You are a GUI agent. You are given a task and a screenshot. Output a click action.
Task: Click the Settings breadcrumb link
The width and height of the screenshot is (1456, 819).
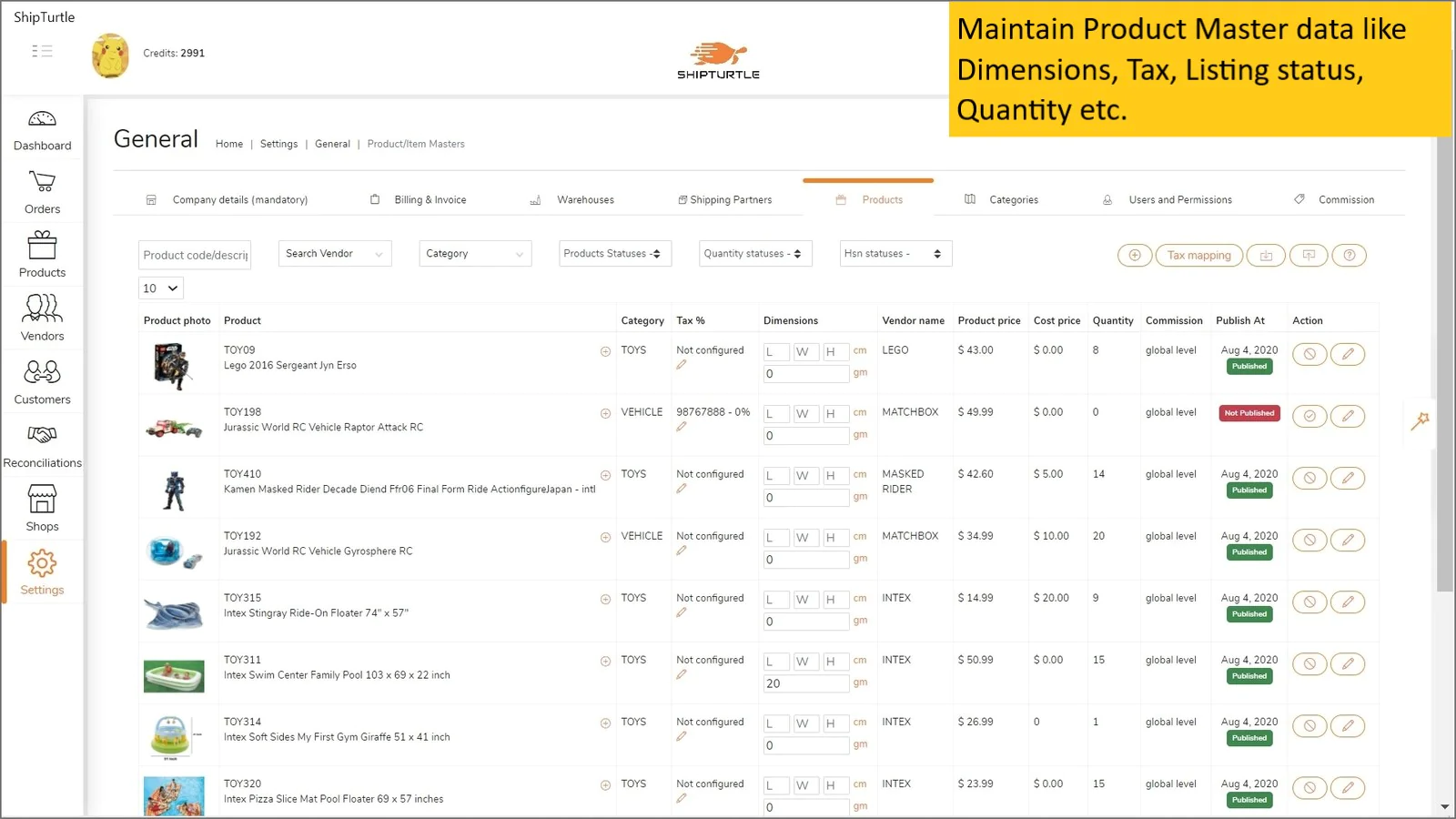click(x=278, y=144)
